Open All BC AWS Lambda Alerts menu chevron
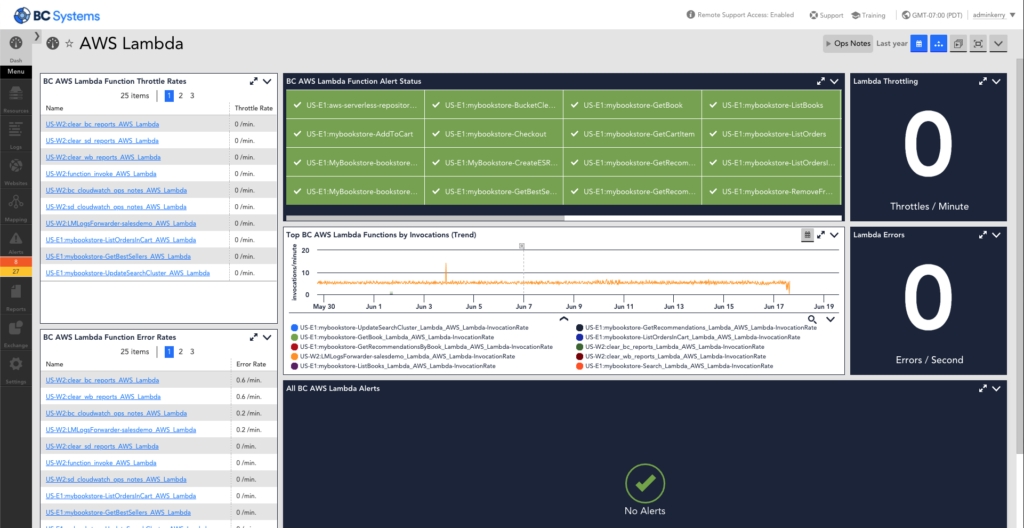 996,388
